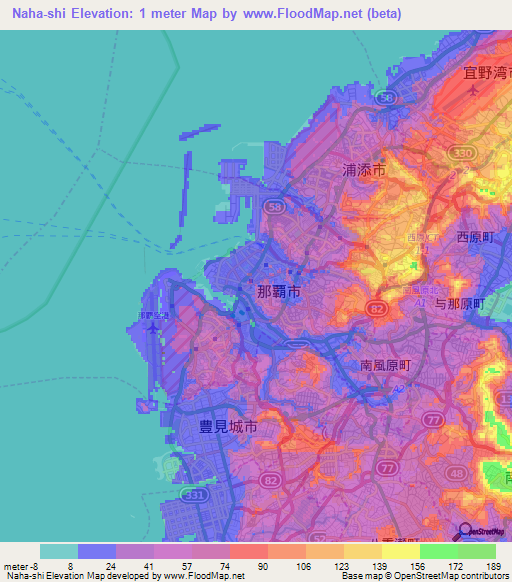512x582 pixels.
Task: Pick legend swatch between 41 and 57
Action: coord(173,552)
